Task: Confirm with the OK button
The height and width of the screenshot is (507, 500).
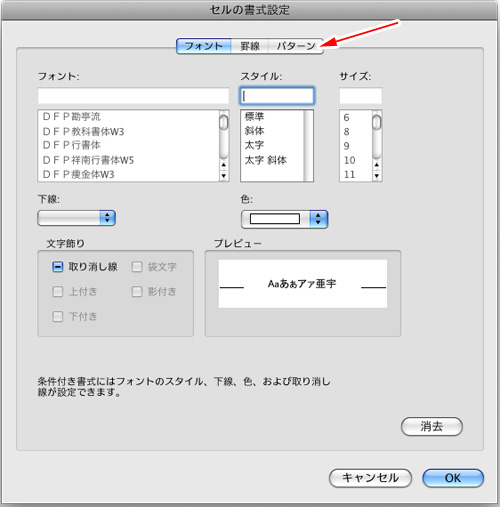Action: (x=453, y=478)
